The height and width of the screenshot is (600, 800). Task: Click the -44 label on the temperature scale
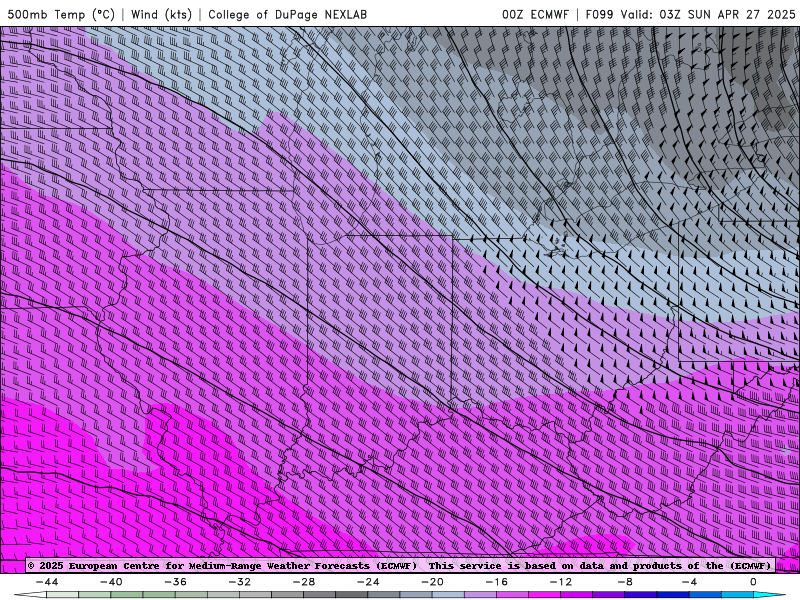point(47,582)
